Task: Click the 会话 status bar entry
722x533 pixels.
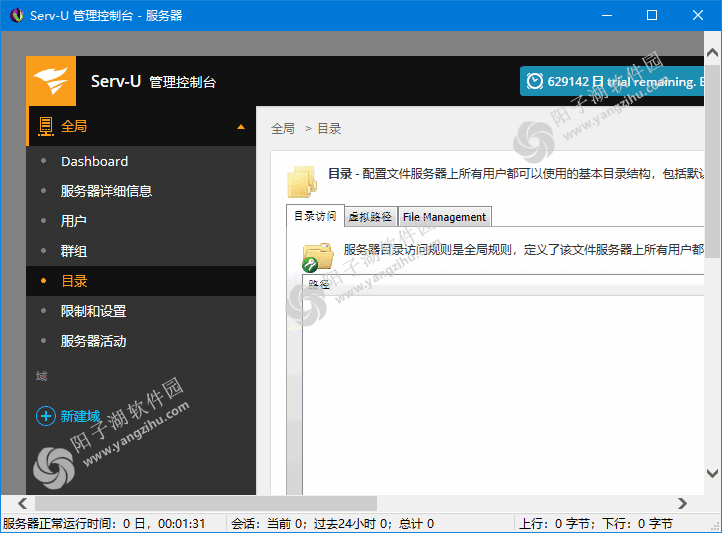Action: pos(332,523)
